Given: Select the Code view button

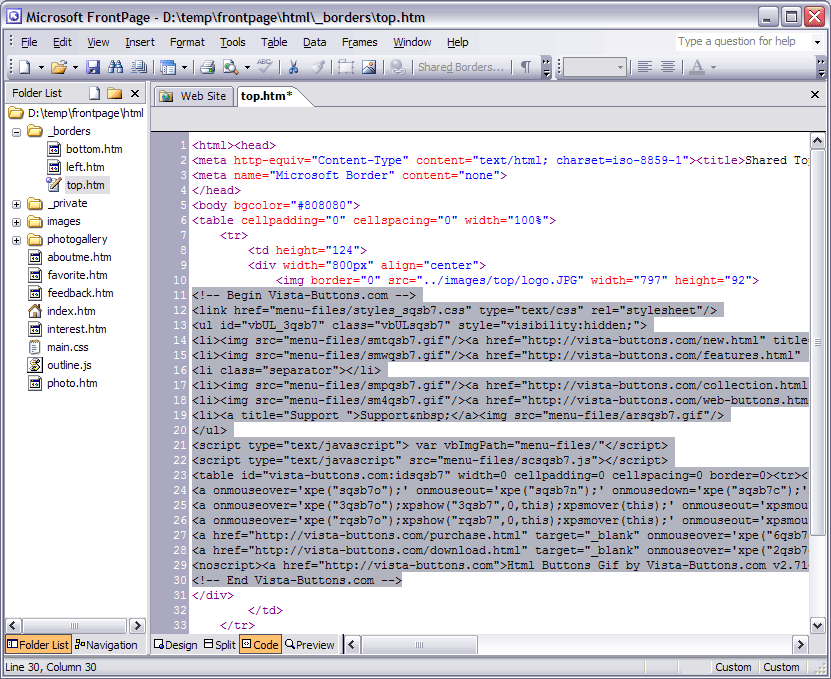Looking at the screenshot, I should pyautogui.click(x=260, y=645).
